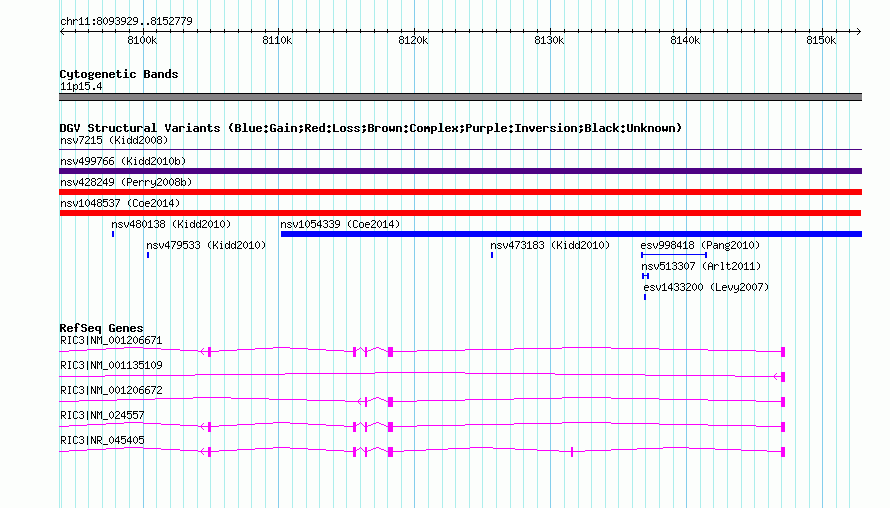Open the nsv499766 (Kidd2010b) variant label
This screenshot has height=508, width=890.
[x=123, y=161]
